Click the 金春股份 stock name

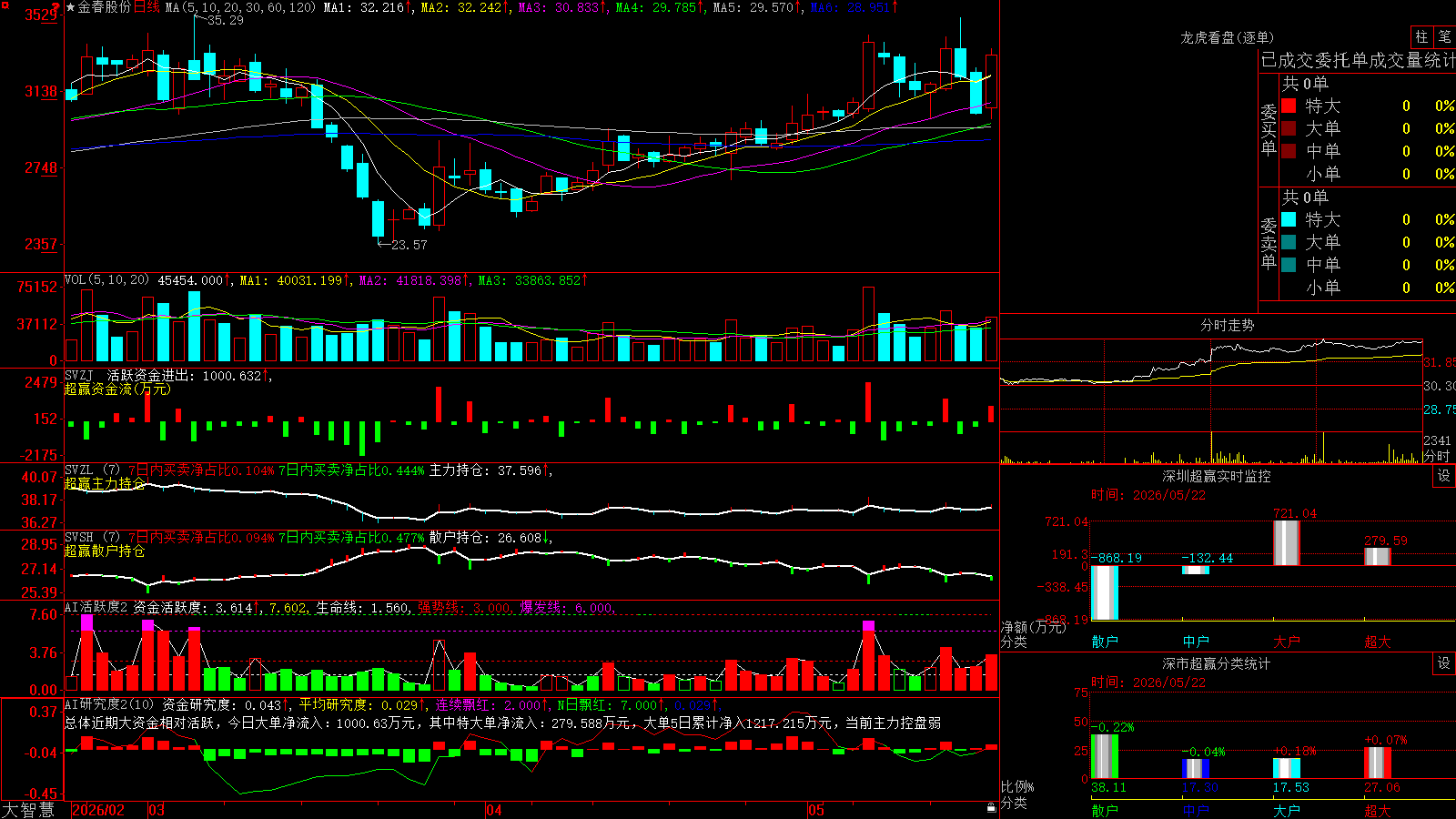(x=105, y=7)
